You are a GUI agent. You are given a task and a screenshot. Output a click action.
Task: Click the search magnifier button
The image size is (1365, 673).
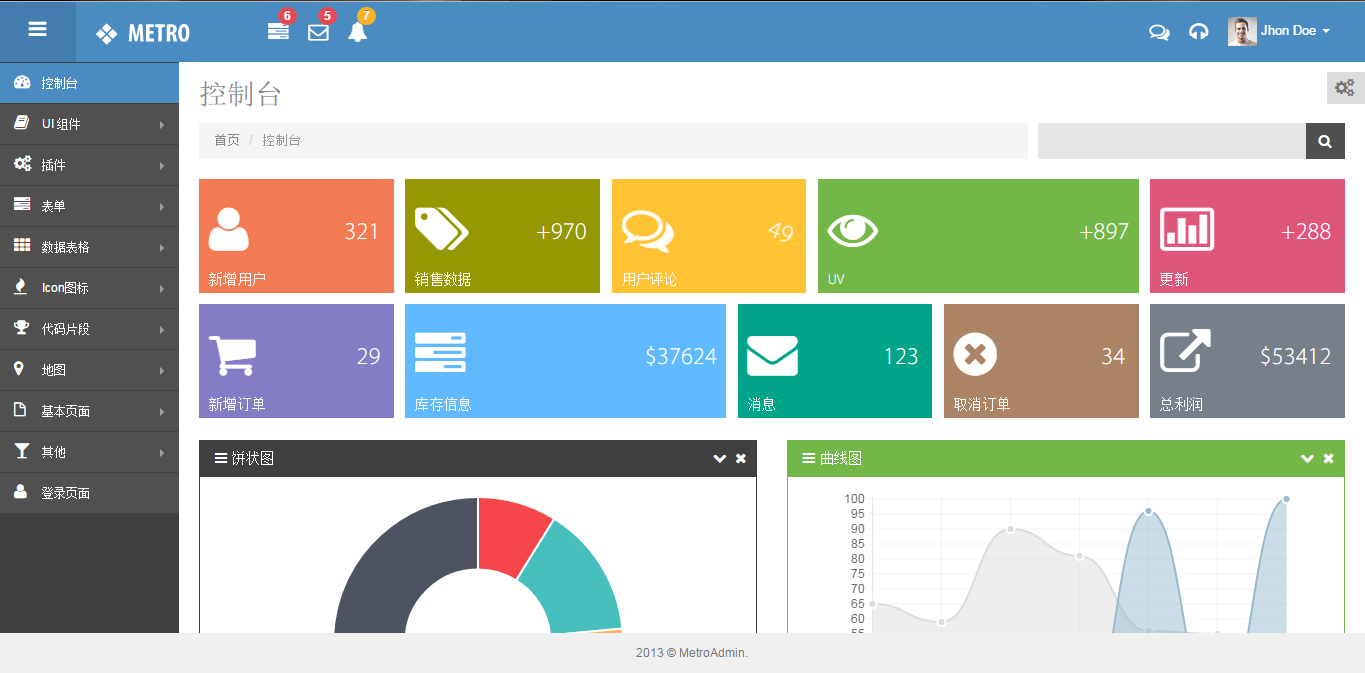pyautogui.click(x=1325, y=141)
